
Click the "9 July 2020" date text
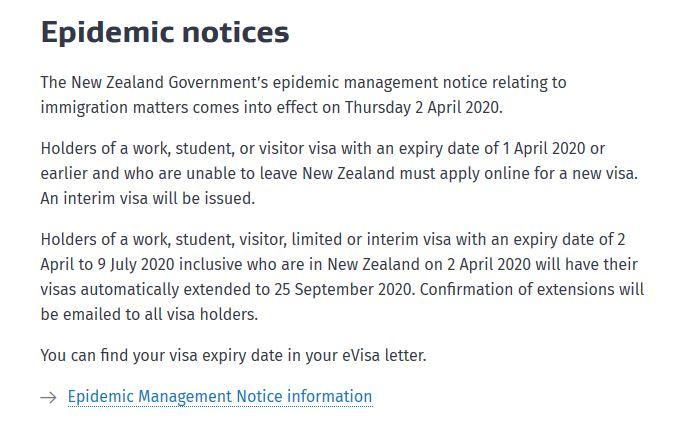pyautogui.click(x=135, y=265)
